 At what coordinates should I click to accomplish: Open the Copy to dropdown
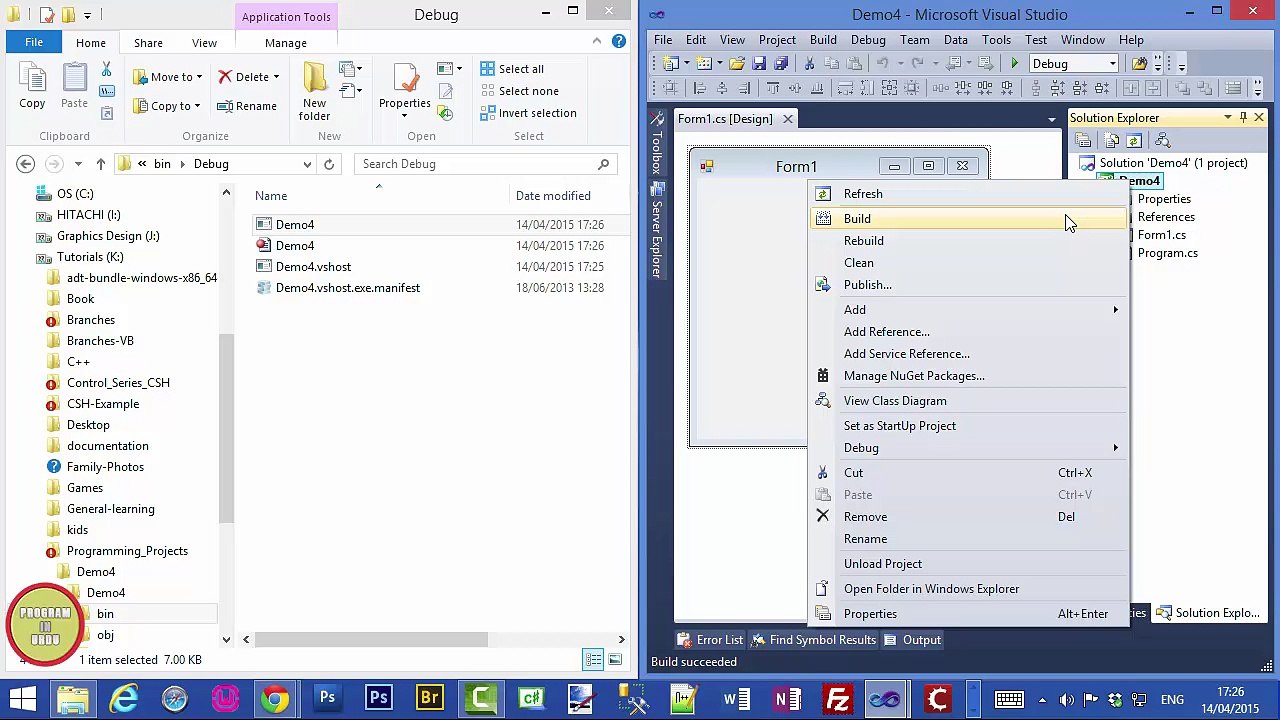click(x=197, y=106)
